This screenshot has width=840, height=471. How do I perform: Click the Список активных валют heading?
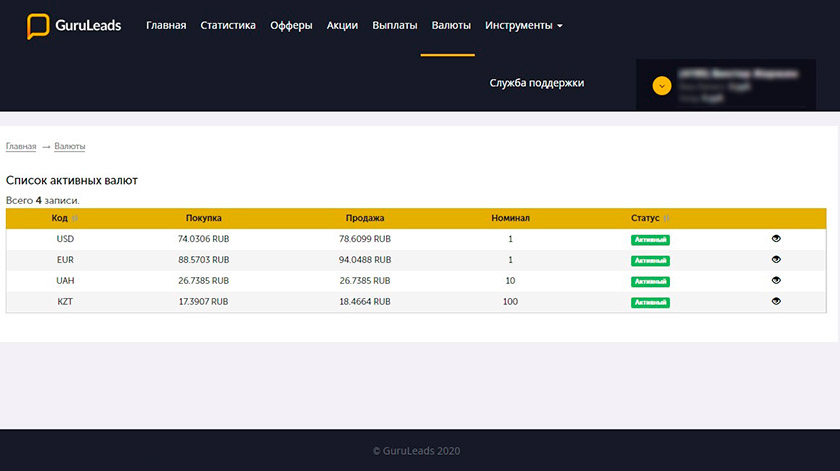point(72,181)
